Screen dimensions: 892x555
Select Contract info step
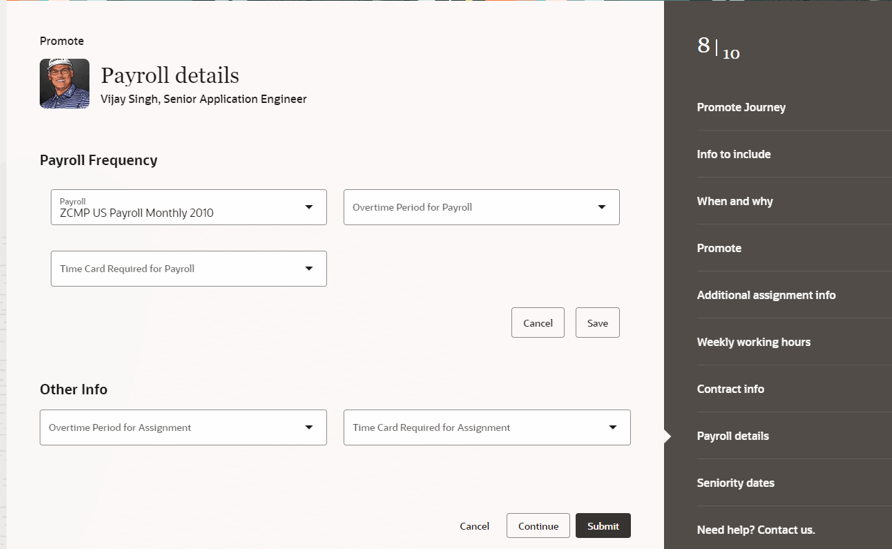point(730,389)
